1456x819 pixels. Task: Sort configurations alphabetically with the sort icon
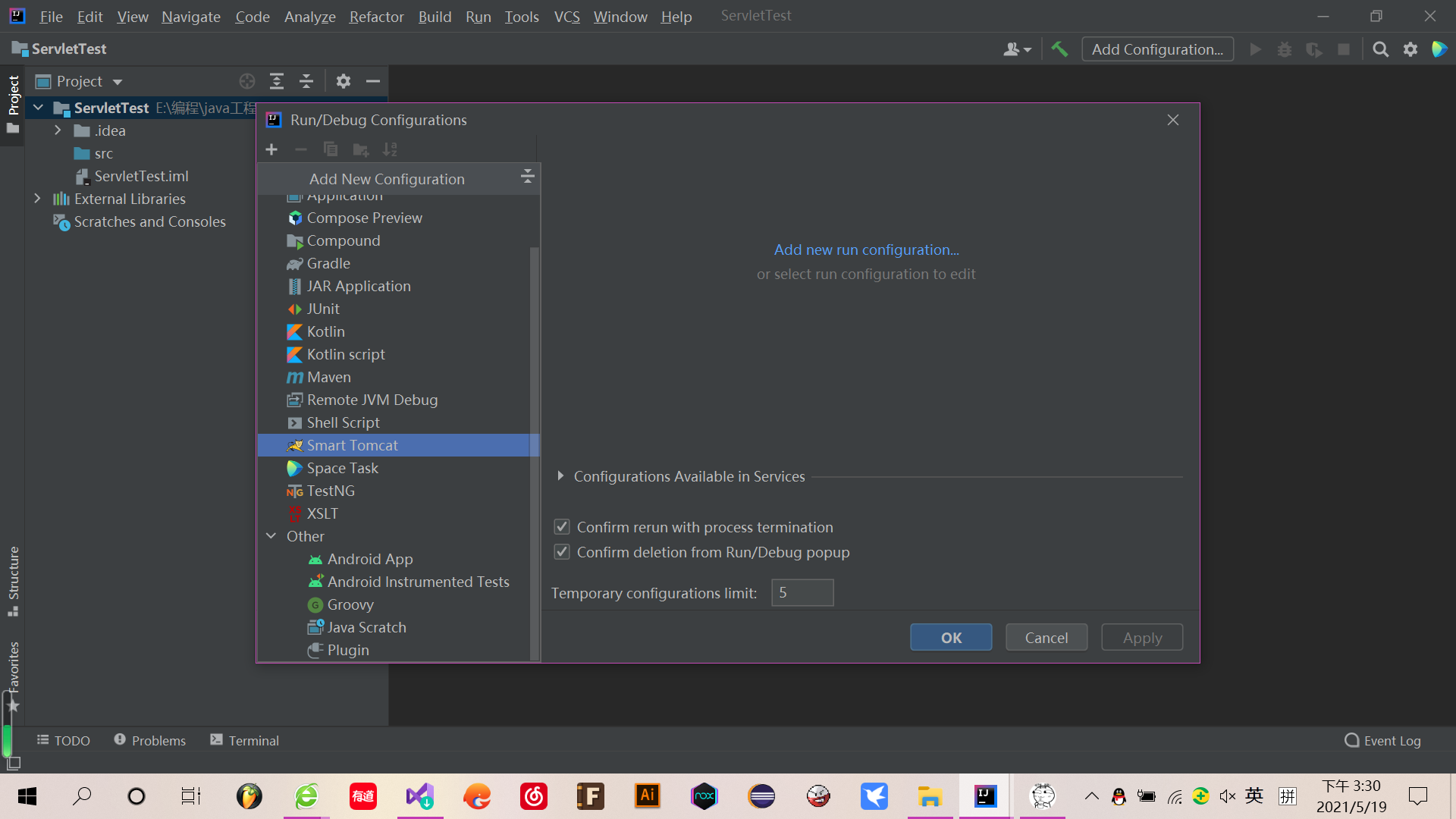(391, 149)
